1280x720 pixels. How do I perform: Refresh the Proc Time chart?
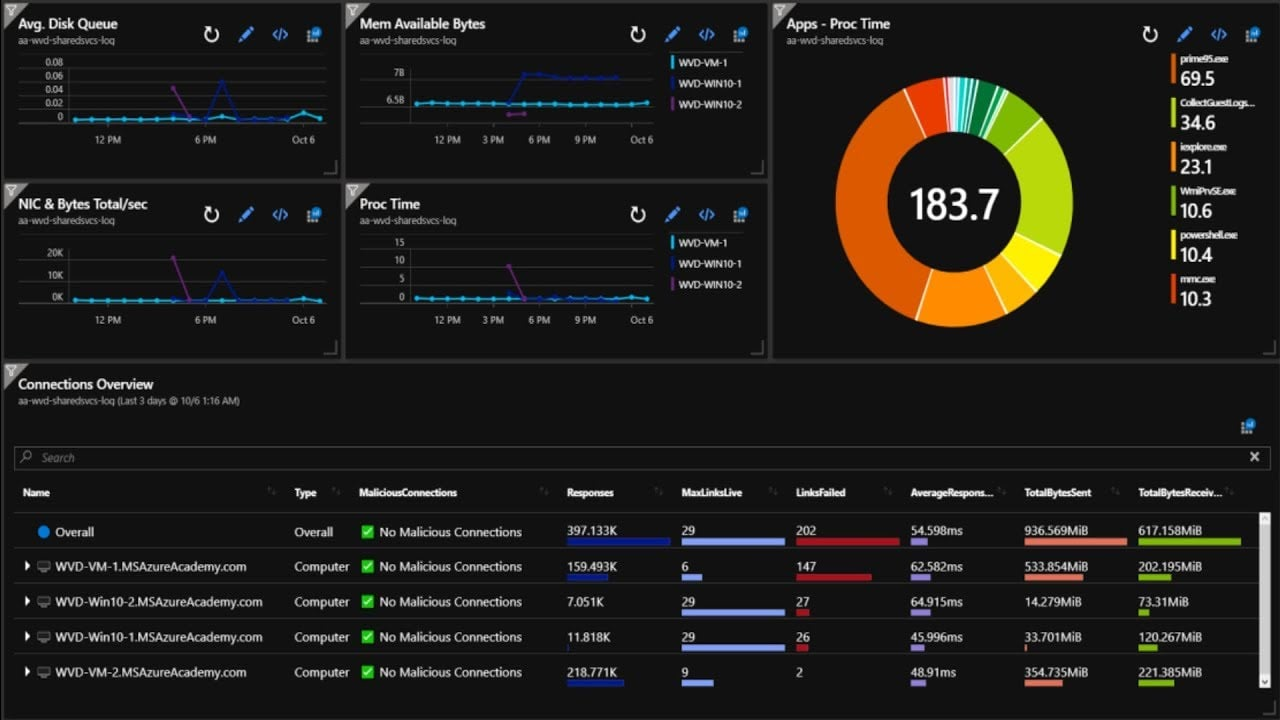click(639, 214)
